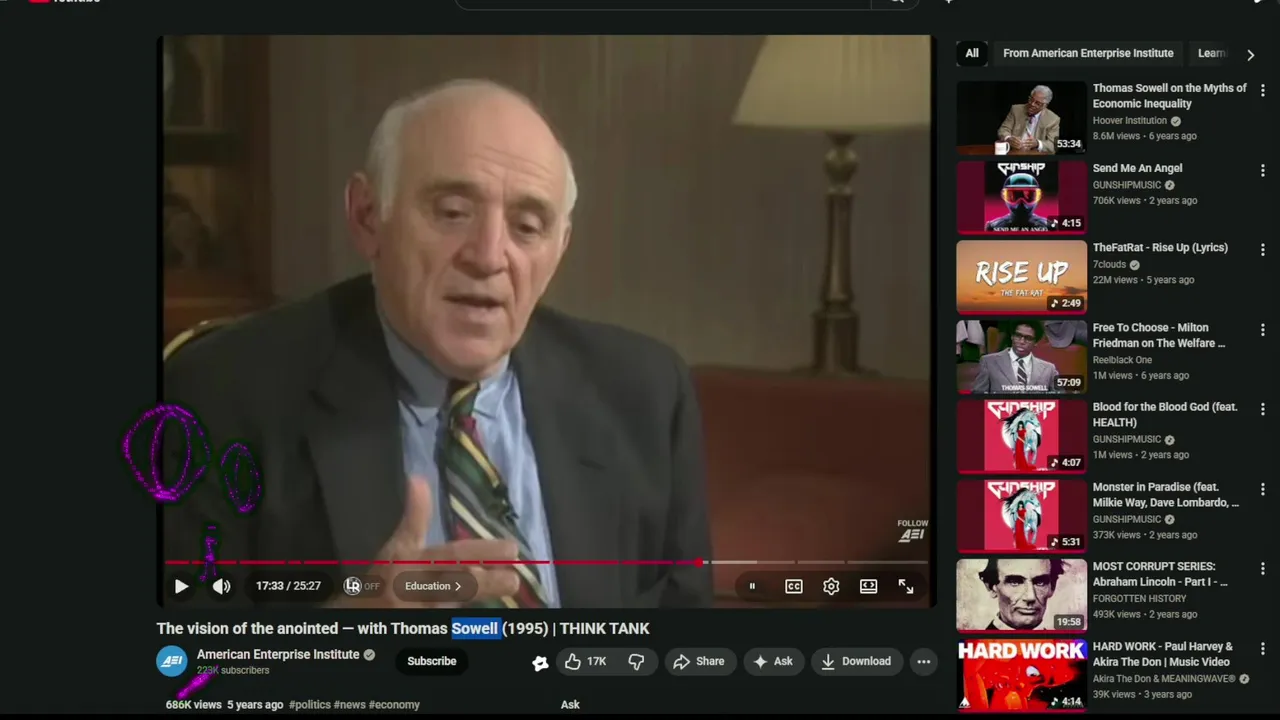This screenshot has height=720, width=1280.
Task: Download the video
Action: tap(856, 661)
